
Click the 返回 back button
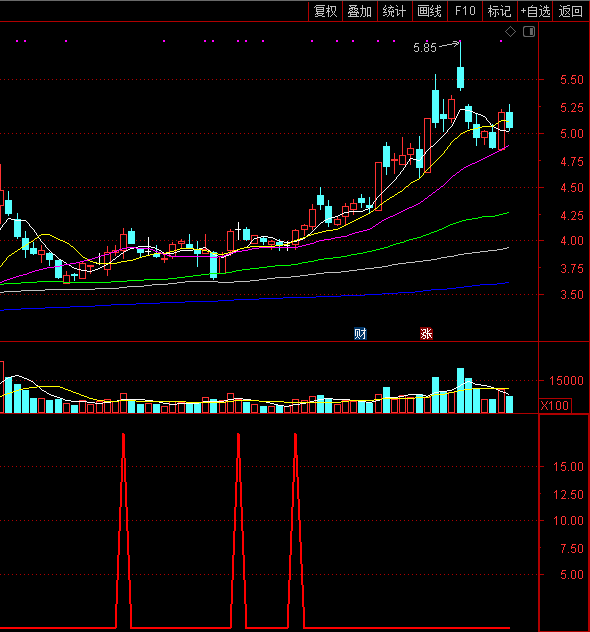coord(571,11)
